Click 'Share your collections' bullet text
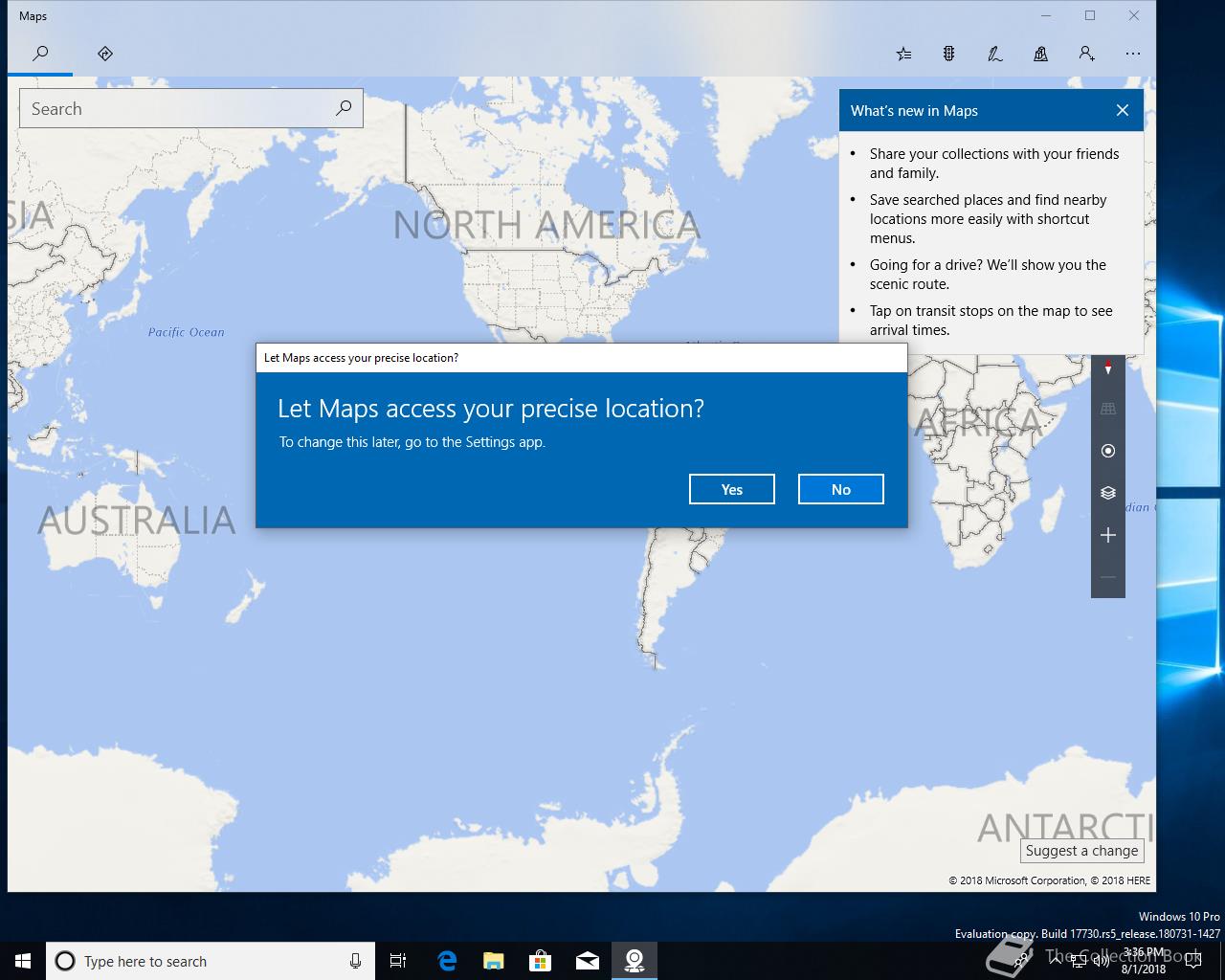 pyautogui.click(x=994, y=164)
